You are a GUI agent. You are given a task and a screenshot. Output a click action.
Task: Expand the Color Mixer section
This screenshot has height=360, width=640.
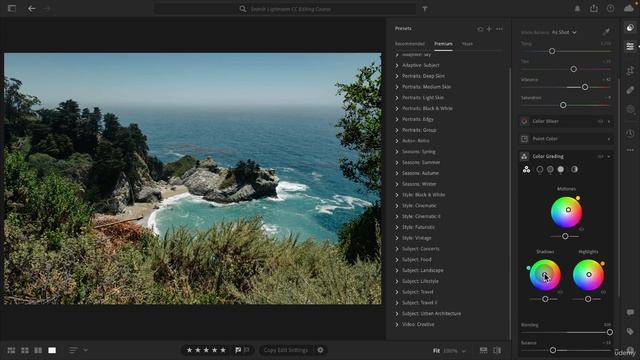(x=609, y=121)
